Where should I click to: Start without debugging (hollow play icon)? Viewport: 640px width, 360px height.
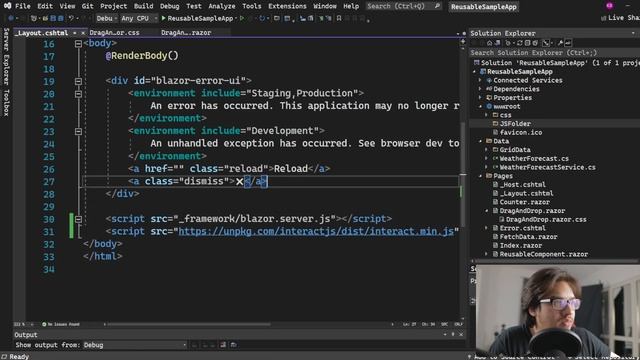242,18
